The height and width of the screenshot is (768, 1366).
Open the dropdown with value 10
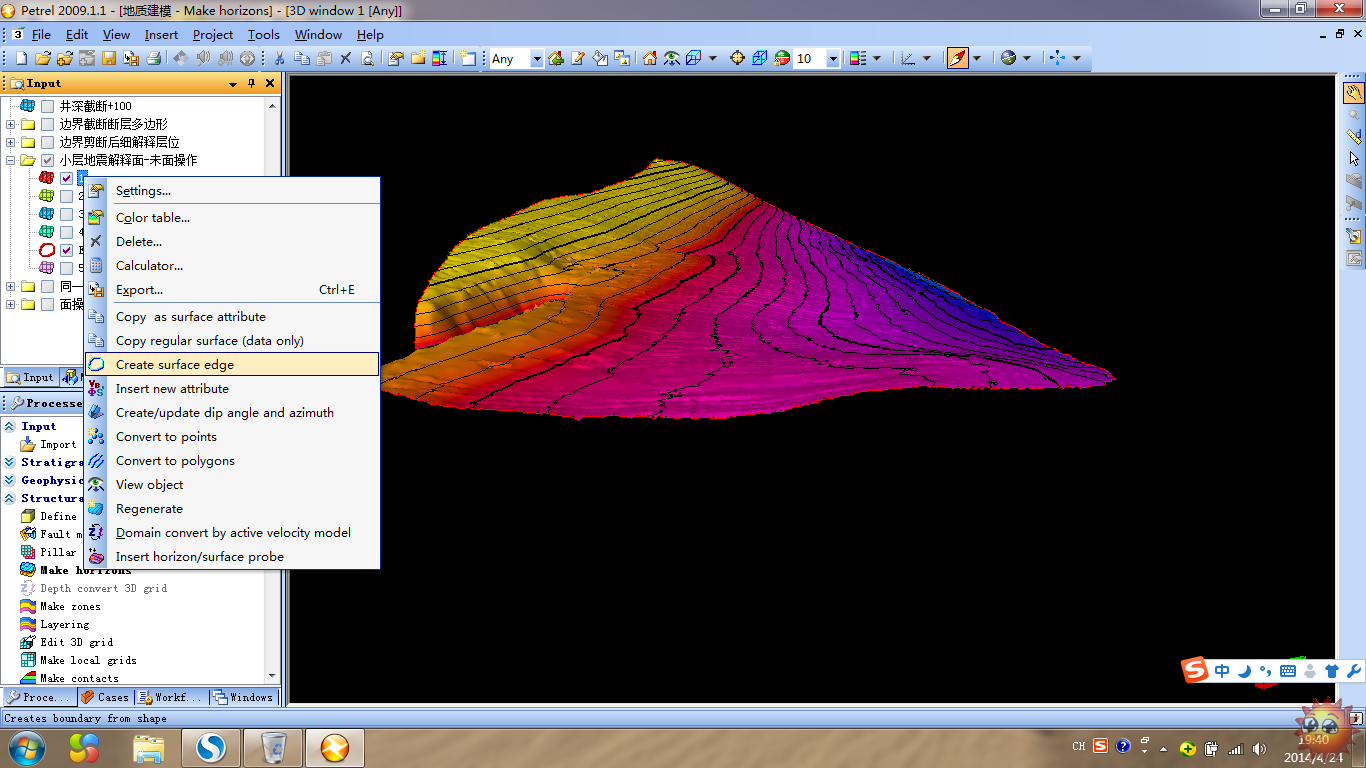click(833, 59)
